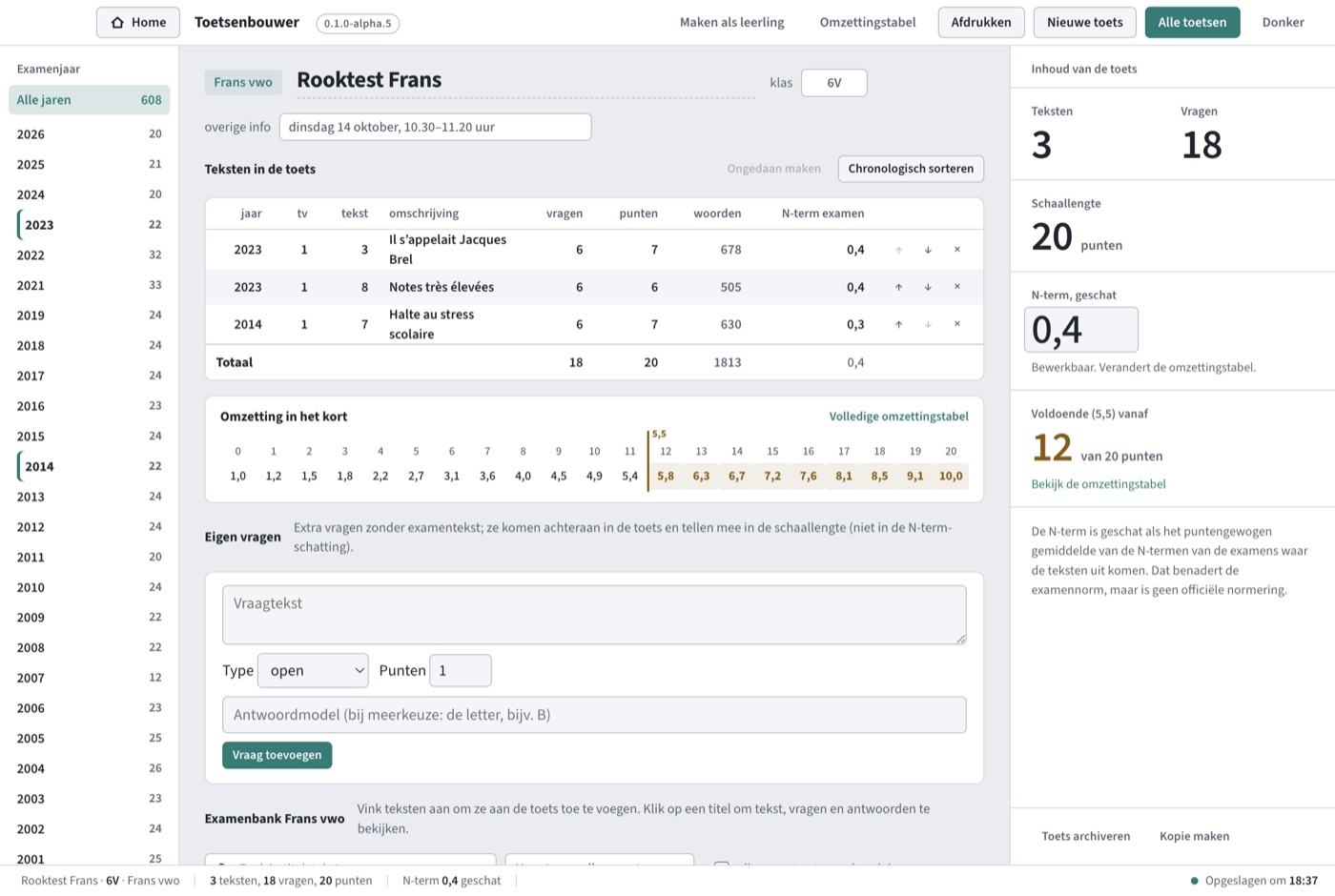Click into the Vraagtekst text area
Screen dimensions: 1335x896
tap(594, 615)
